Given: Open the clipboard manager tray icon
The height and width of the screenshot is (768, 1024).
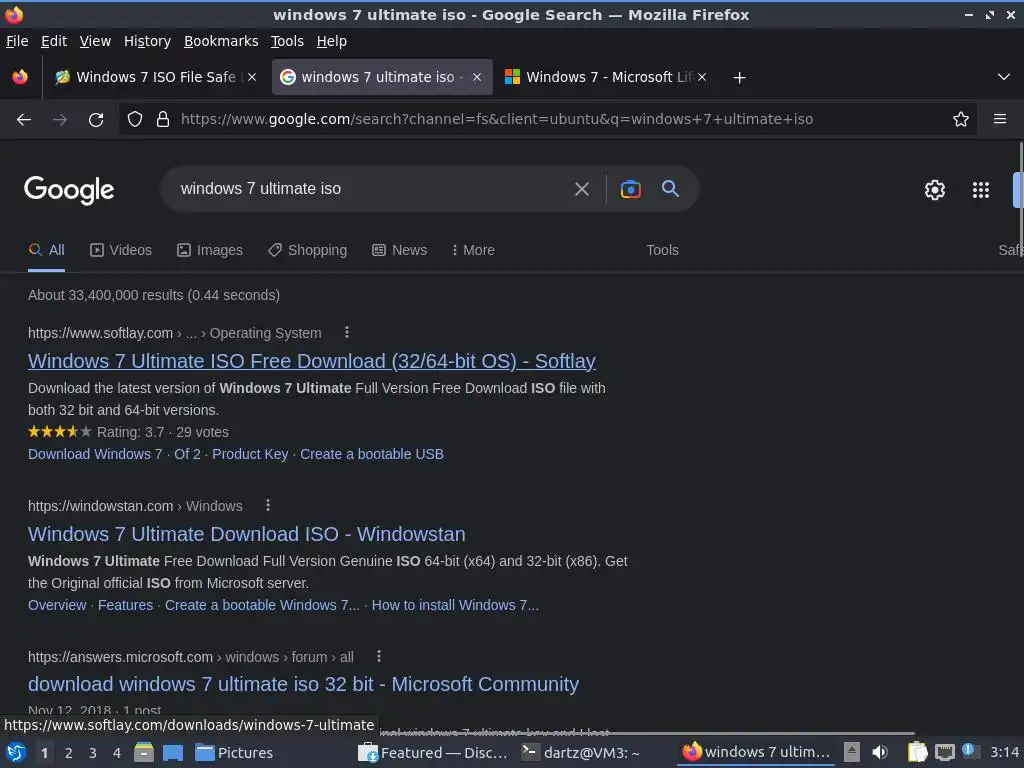Looking at the screenshot, I should [918, 752].
